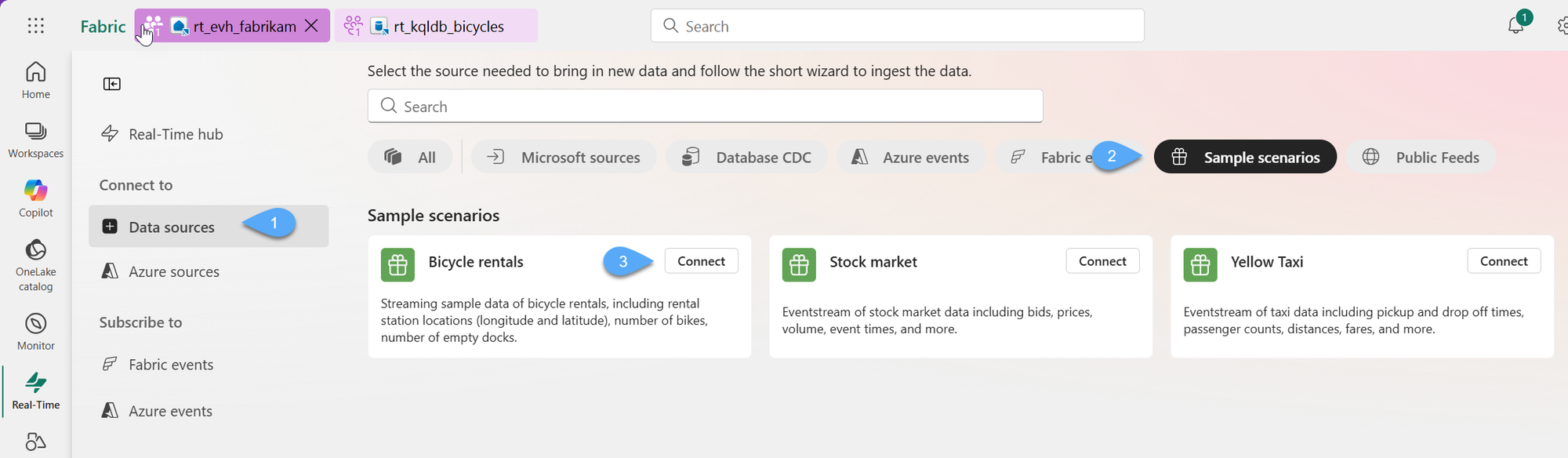Open Monitor in the left navigation

coord(35,332)
